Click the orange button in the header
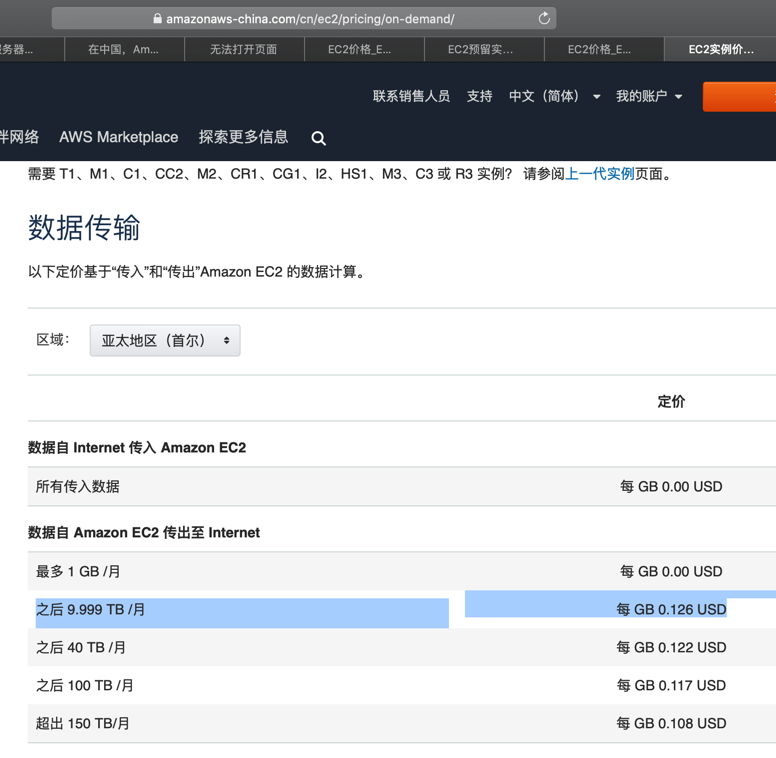 pyautogui.click(x=739, y=96)
